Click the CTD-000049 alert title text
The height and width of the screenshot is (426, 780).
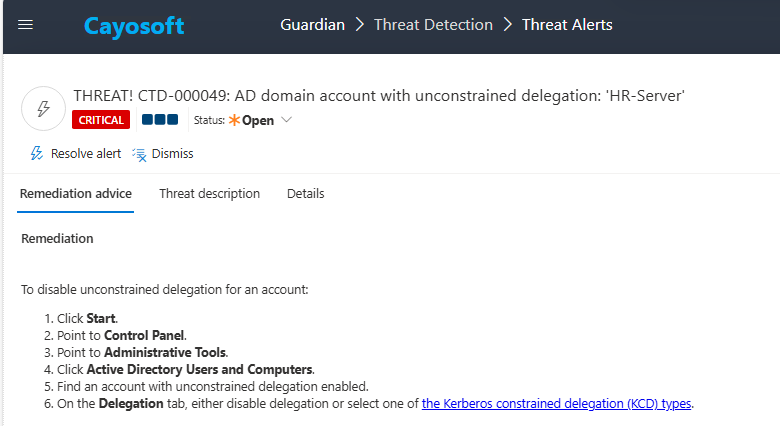[378, 96]
